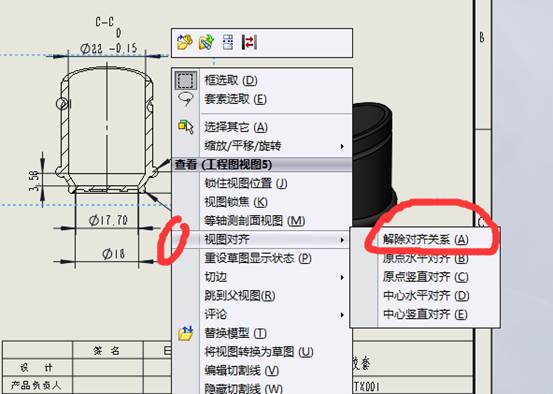Select the box selection icon beside 框选取
Image resolution: width=553 pixels, height=394 pixels.
tap(186, 80)
